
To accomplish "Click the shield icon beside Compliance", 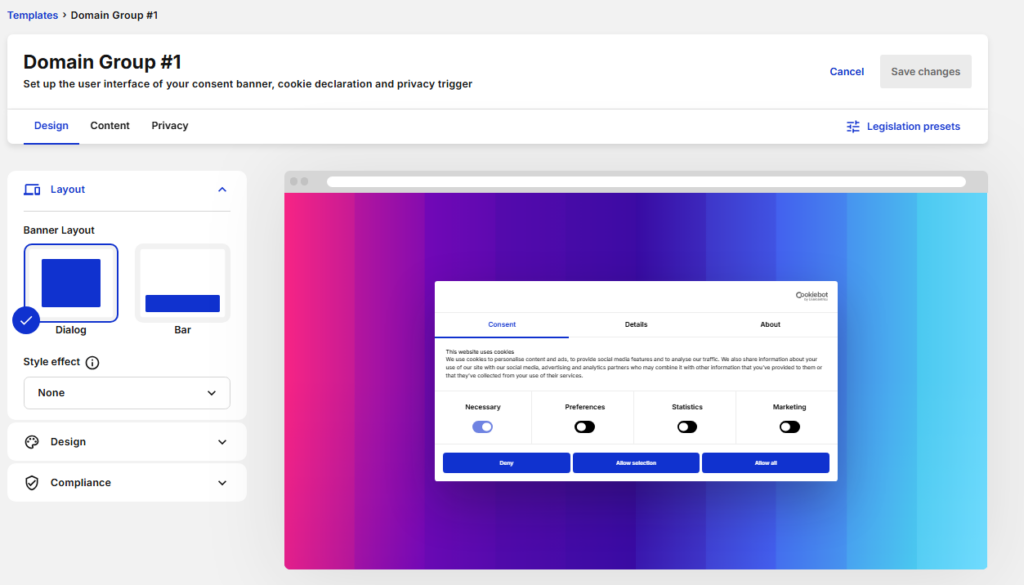I will [x=34, y=482].
